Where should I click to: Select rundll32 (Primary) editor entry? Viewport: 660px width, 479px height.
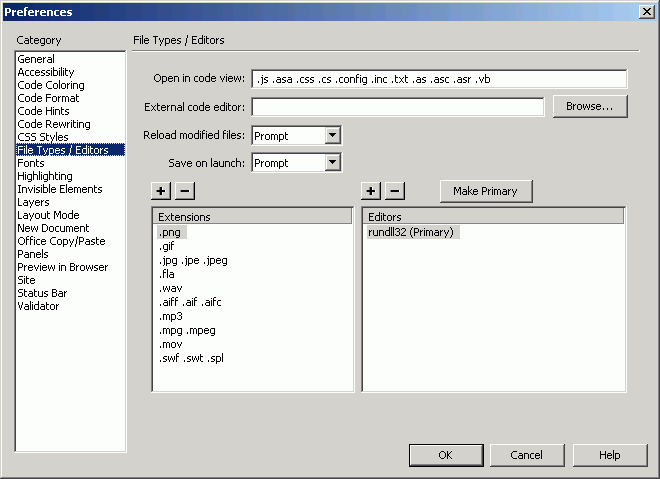(x=413, y=232)
